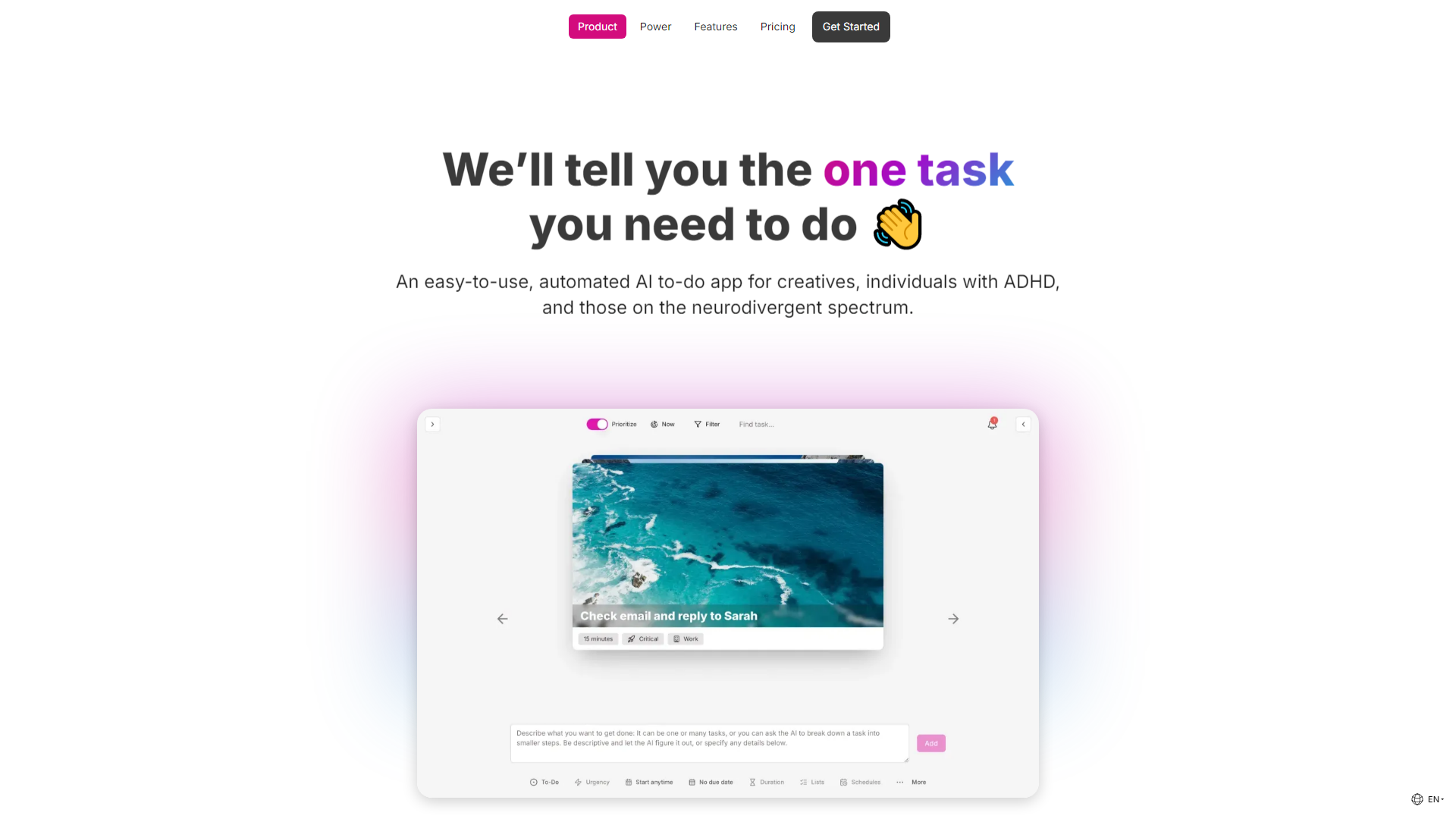Screen dimensions: 1456x819
Task: Click the Add button in the task input
Action: (x=931, y=743)
